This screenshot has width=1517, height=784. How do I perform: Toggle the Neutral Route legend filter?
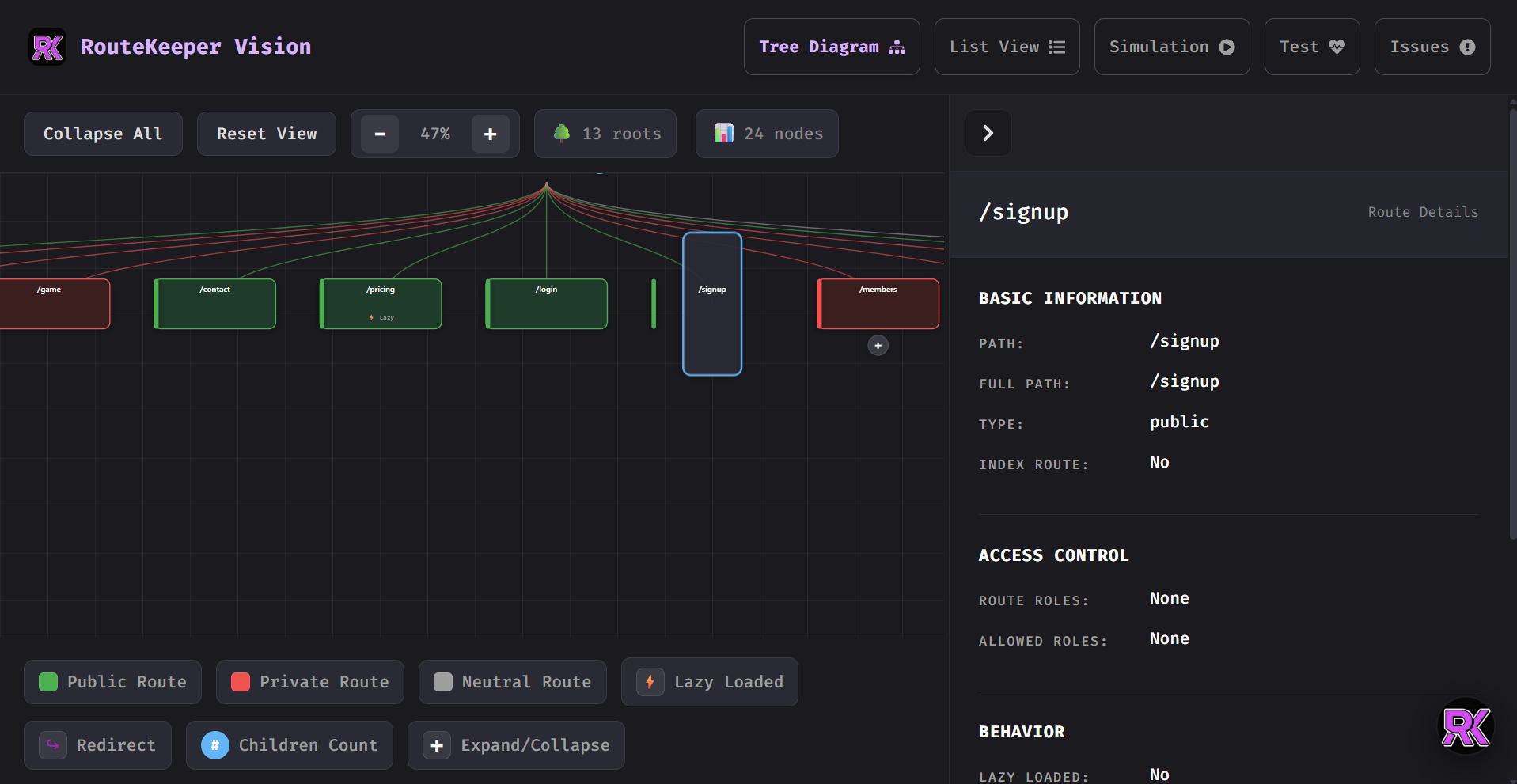point(512,681)
